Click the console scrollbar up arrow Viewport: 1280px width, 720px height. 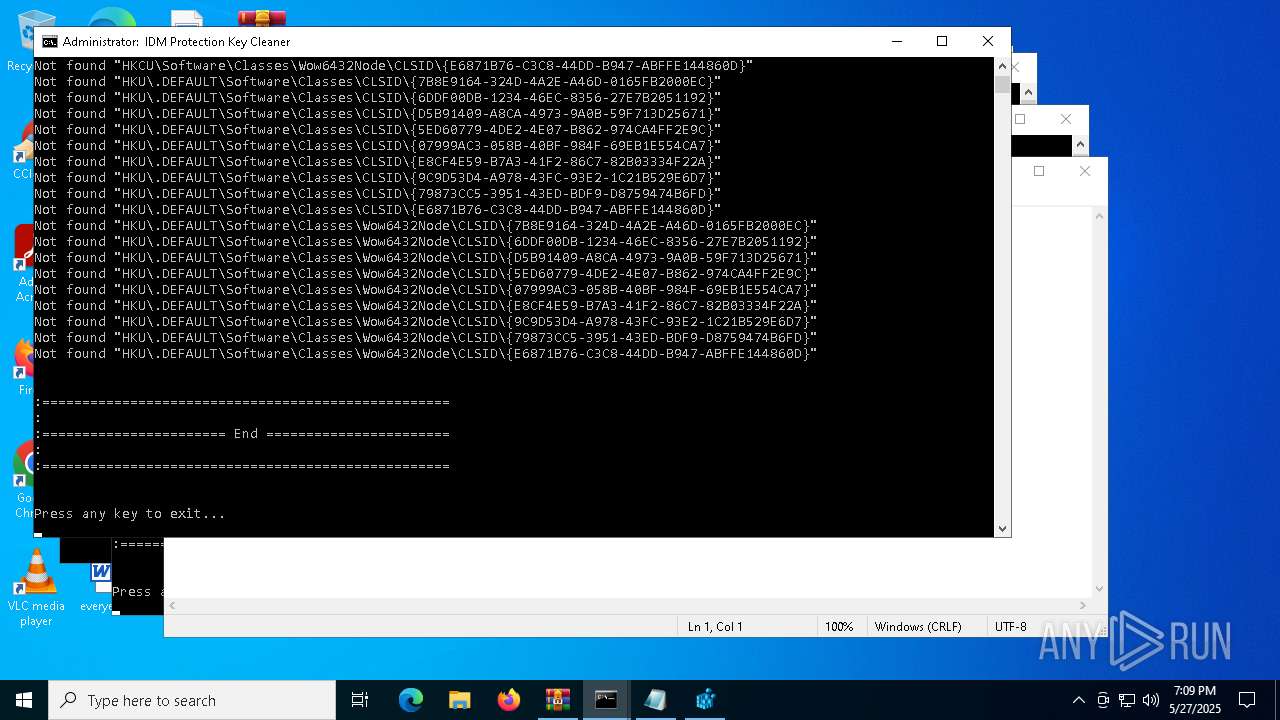click(1002, 66)
